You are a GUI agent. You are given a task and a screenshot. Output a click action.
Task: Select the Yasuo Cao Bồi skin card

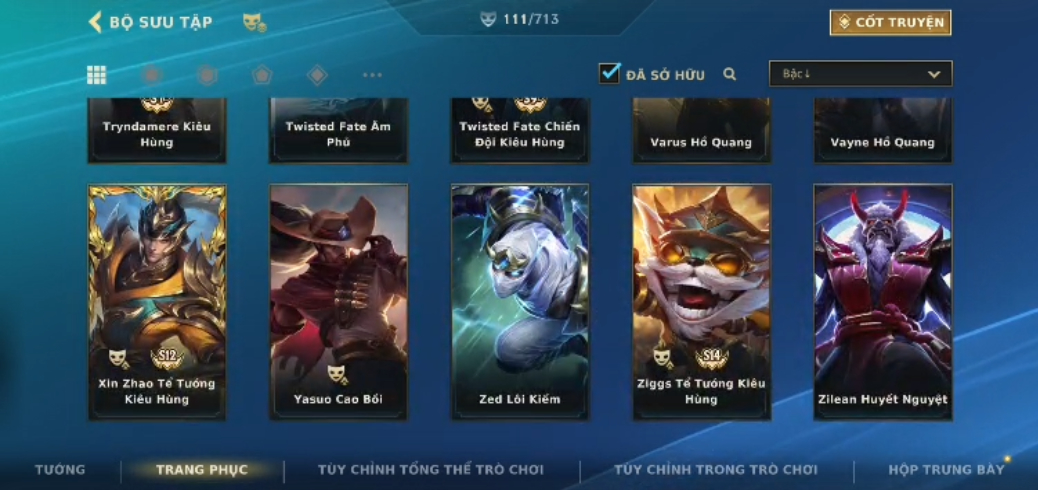338,302
